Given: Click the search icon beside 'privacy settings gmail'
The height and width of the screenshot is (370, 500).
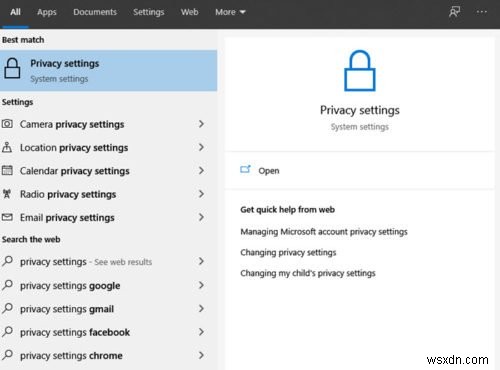Looking at the screenshot, I should 7,308.
